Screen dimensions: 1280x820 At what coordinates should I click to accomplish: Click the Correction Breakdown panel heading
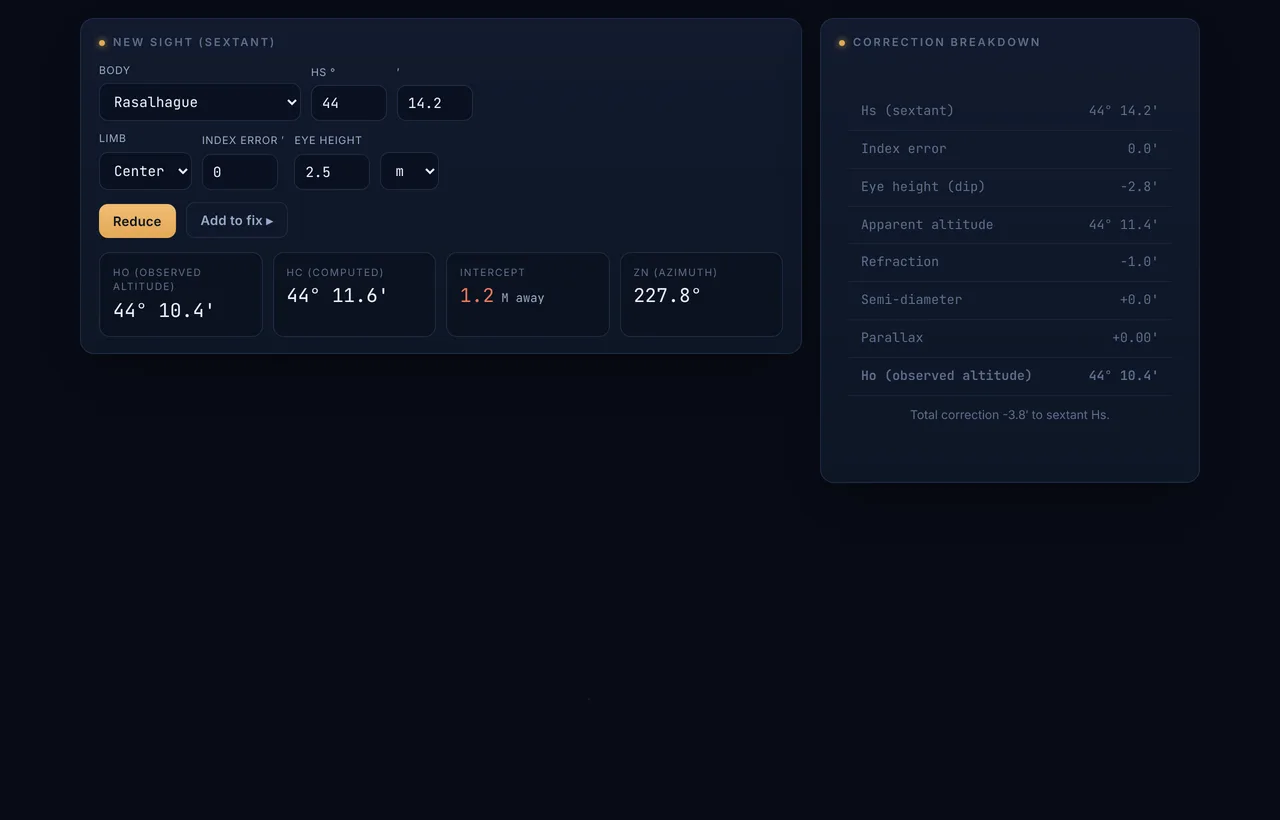pos(947,42)
